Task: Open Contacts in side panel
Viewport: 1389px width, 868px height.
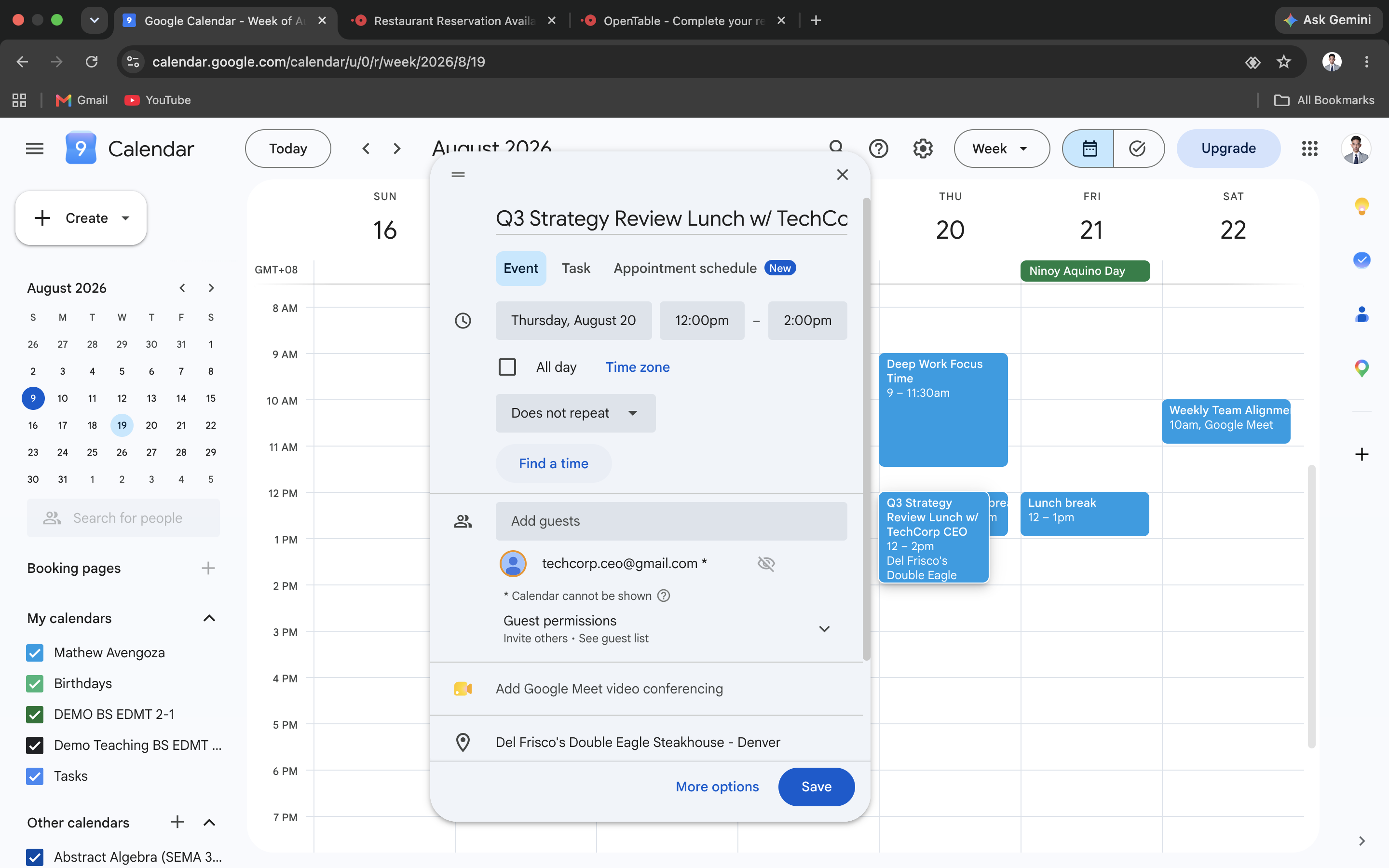Action: 1362,314
